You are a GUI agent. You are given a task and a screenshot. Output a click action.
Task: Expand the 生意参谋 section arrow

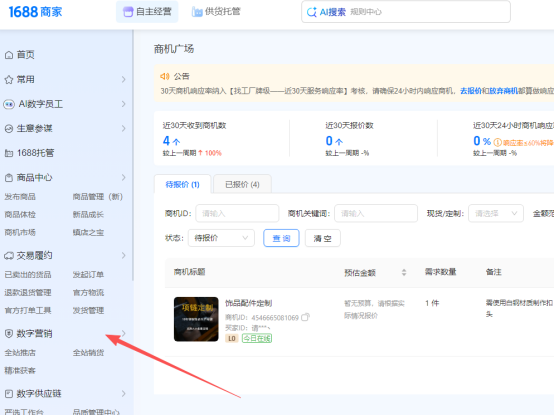coord(123,128)
